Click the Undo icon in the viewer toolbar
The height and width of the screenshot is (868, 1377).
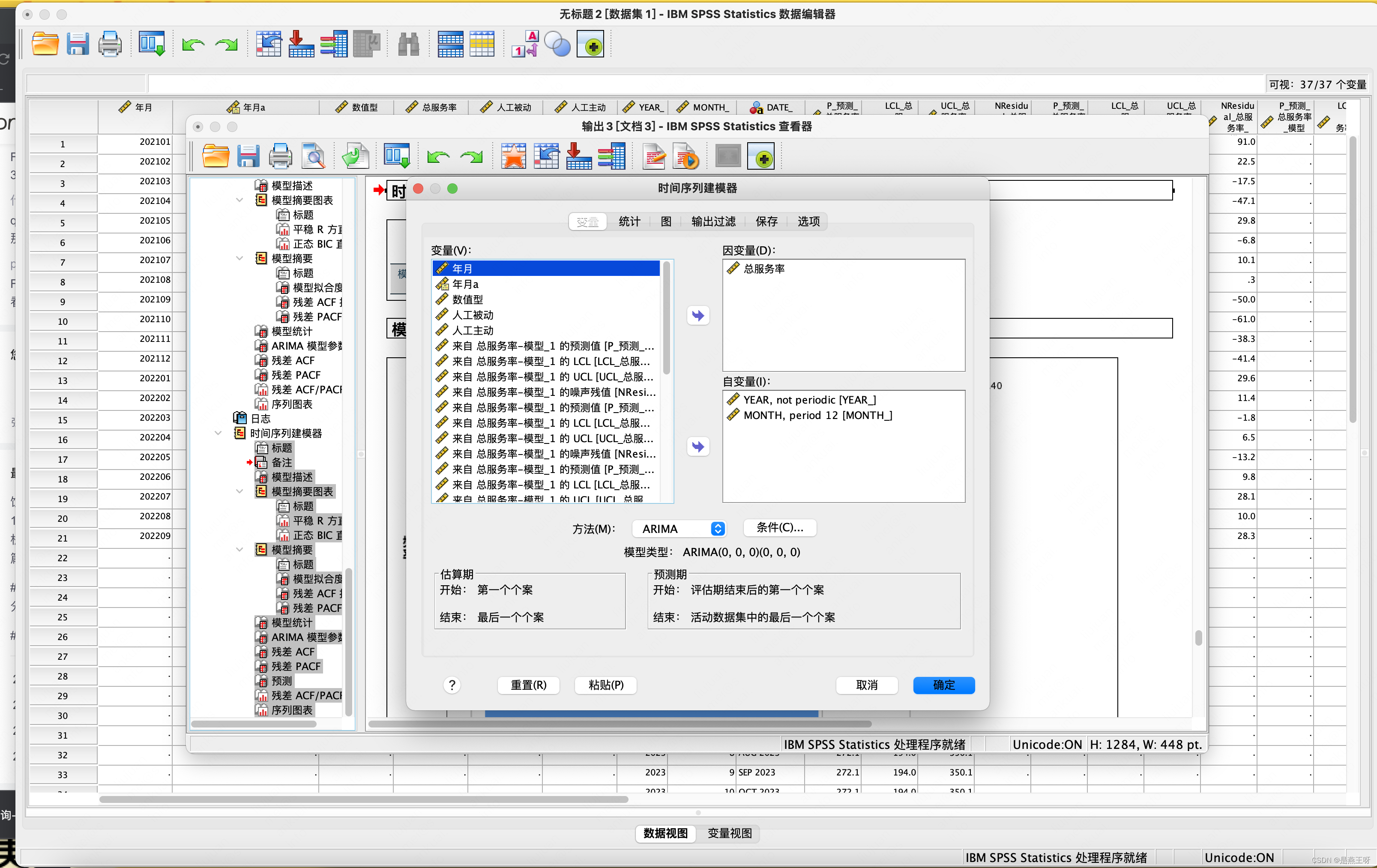438,156
